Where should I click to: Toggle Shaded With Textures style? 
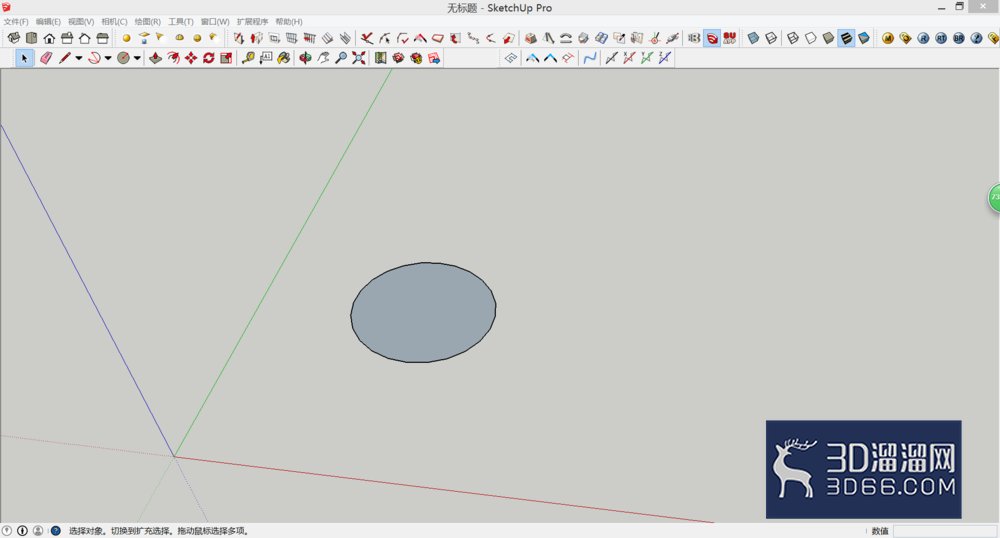846,38
